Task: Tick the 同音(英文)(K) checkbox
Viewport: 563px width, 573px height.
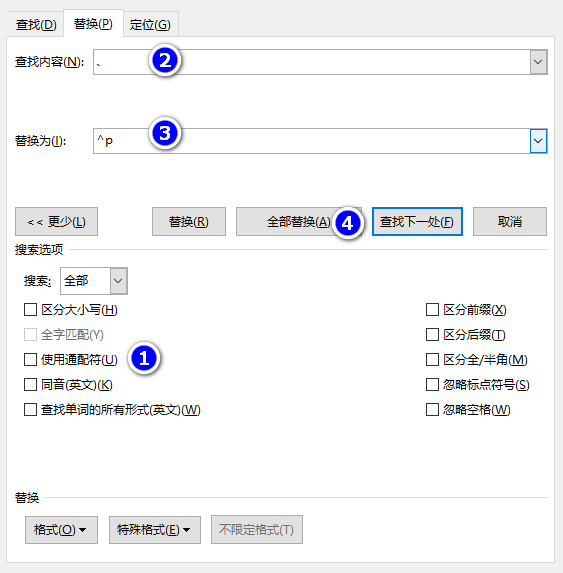Action: (30, 385)
